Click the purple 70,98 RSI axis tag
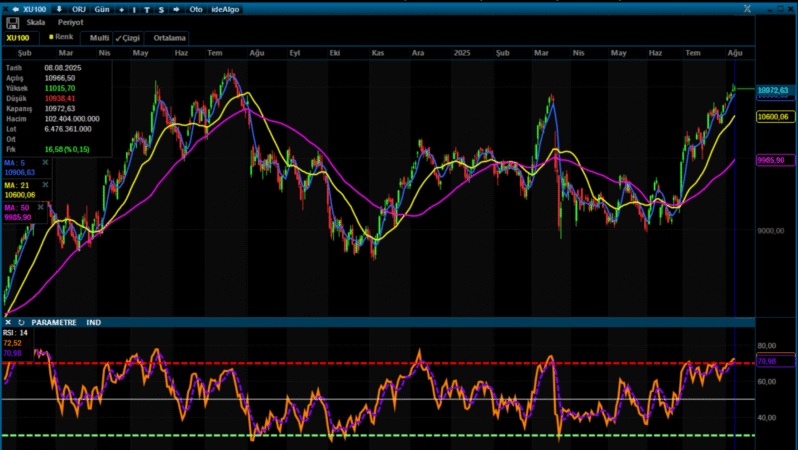798x450 pixels. (x=775, y=361)
